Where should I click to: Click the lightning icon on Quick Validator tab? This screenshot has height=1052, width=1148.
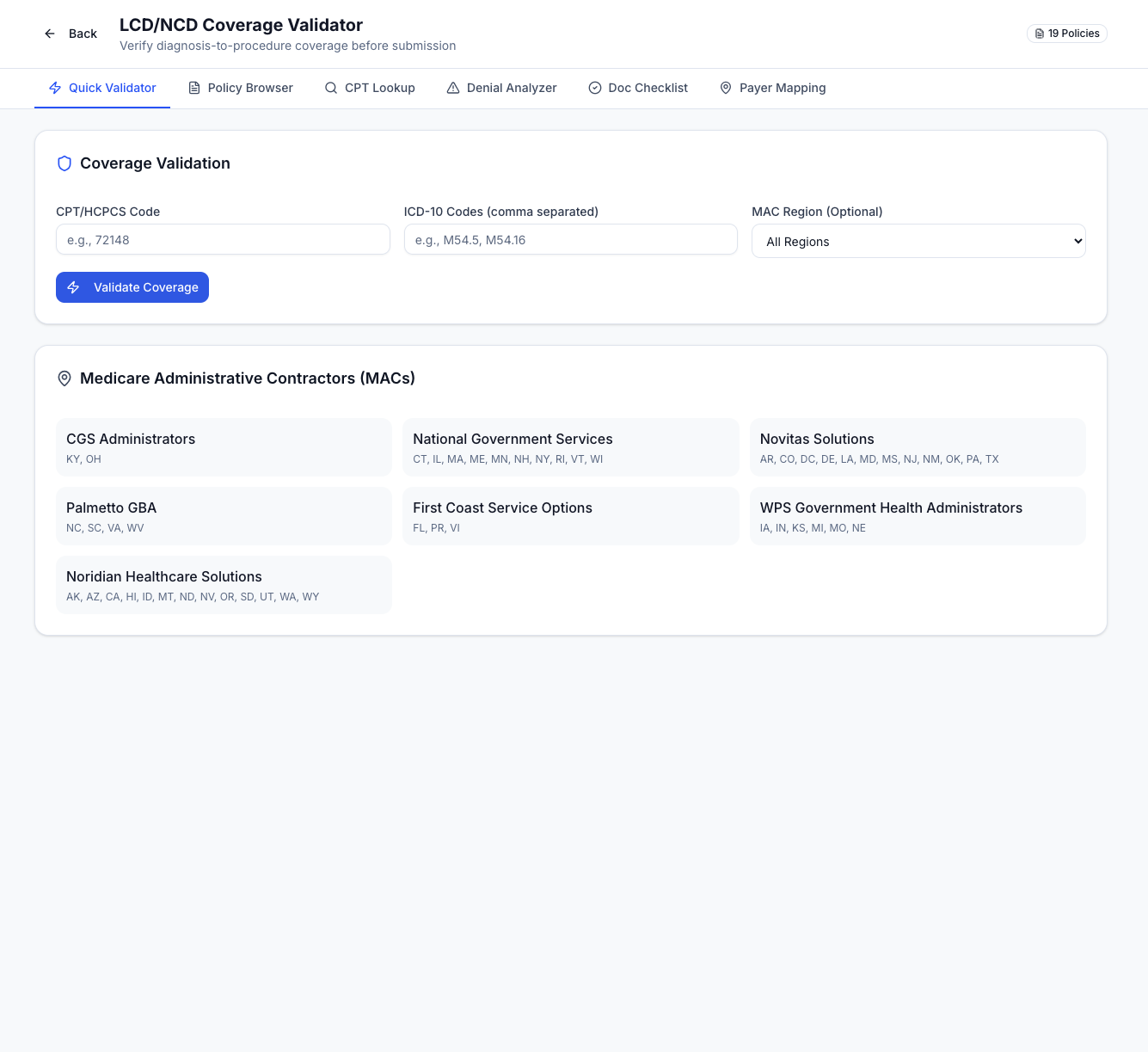pyautogui.click(x=55, y=88)
